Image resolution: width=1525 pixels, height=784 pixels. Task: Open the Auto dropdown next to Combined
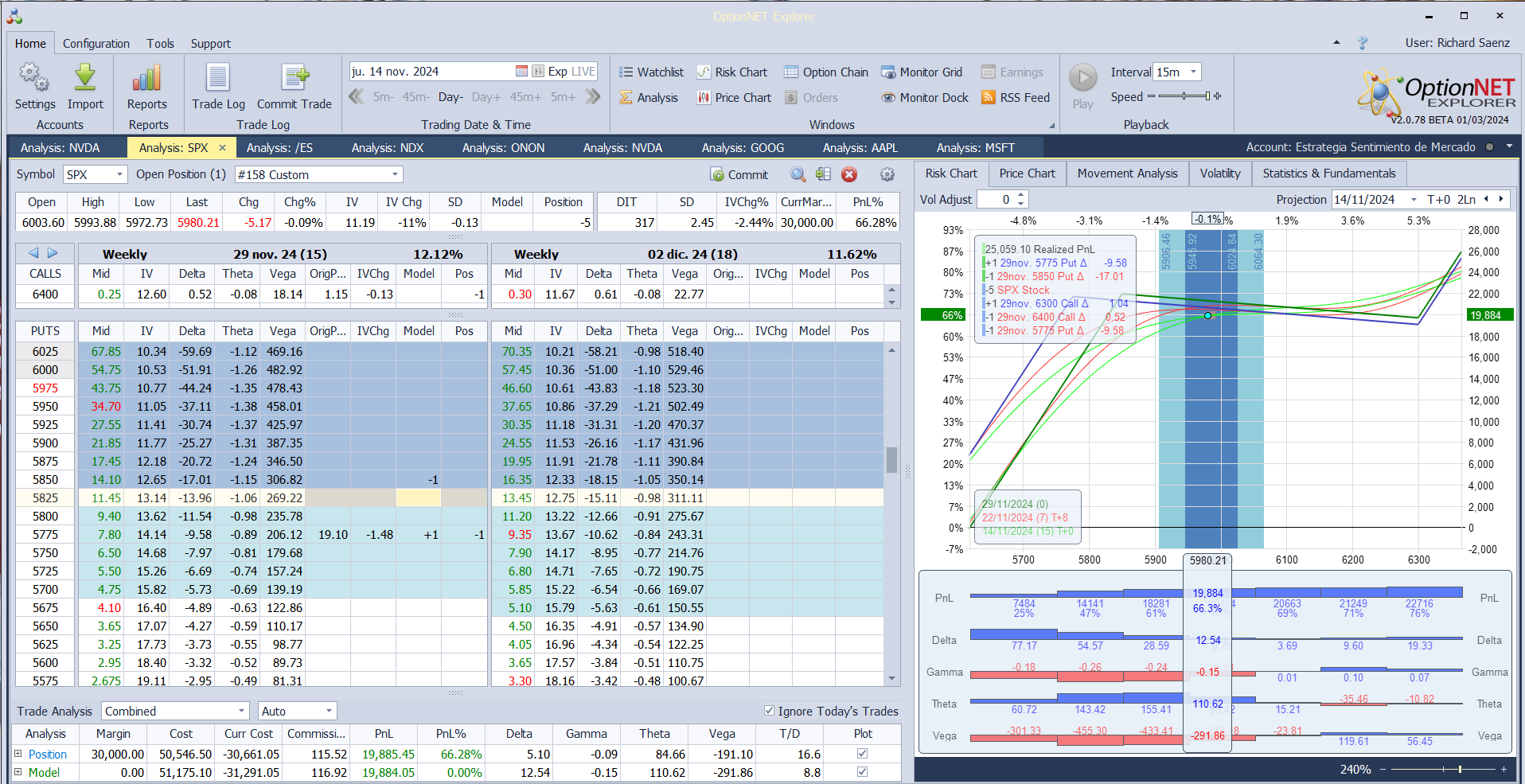pyautogui.click(x=329, y=711)
